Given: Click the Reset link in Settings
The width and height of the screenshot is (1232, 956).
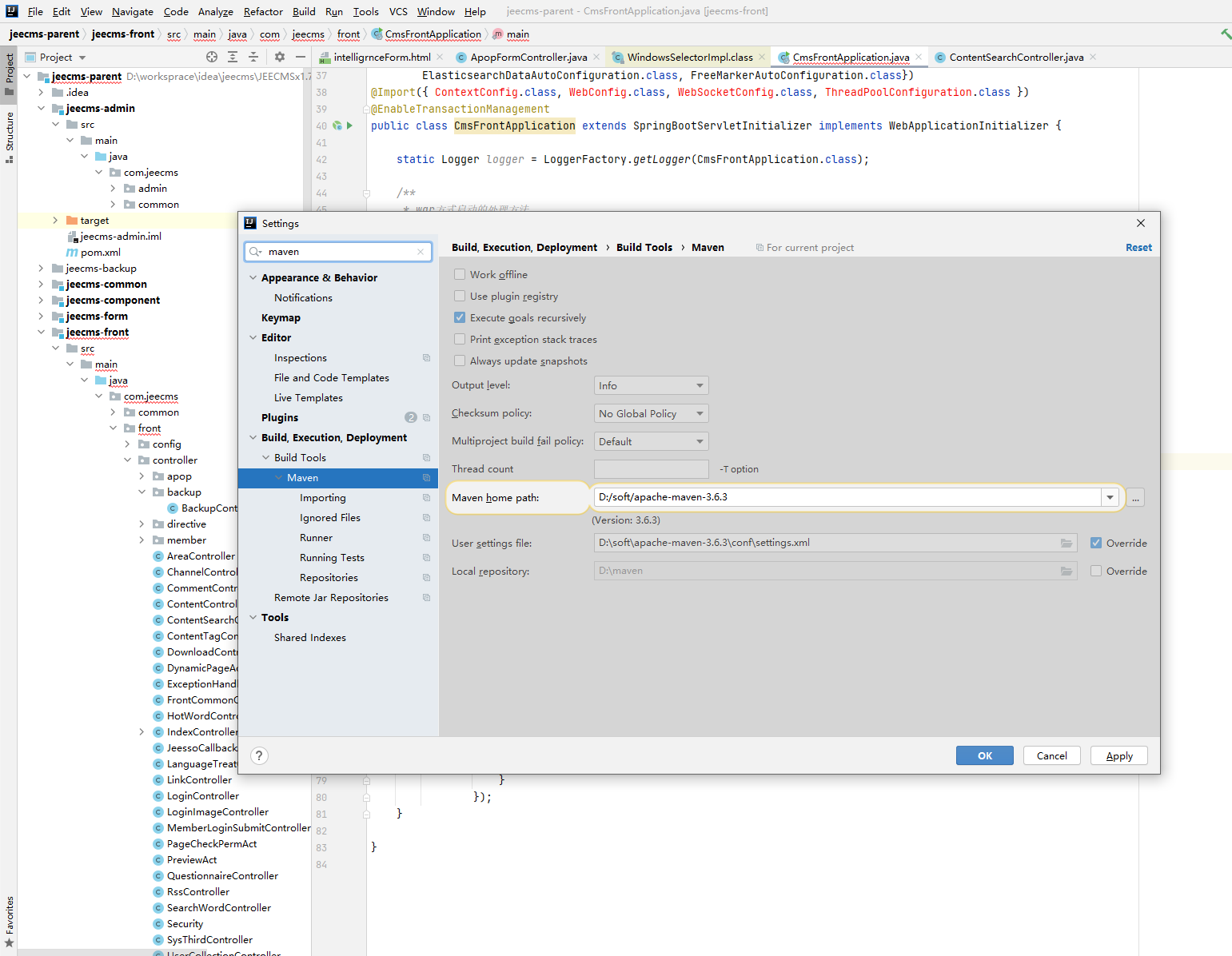Looking at the screenshot, I should (1138, 247).
